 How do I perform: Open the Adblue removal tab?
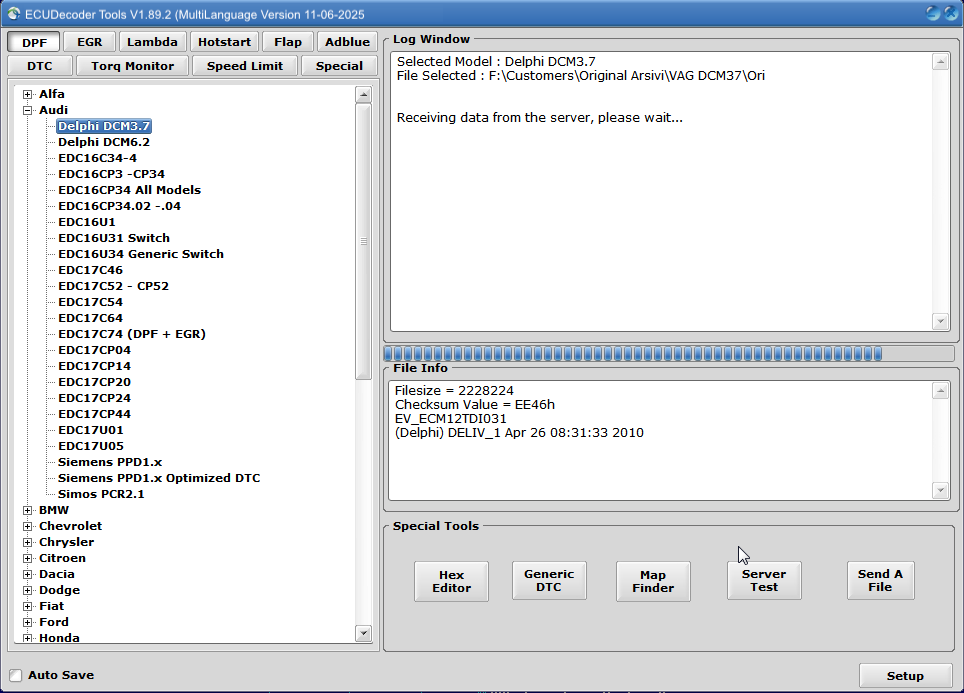[x=347, y=41]
